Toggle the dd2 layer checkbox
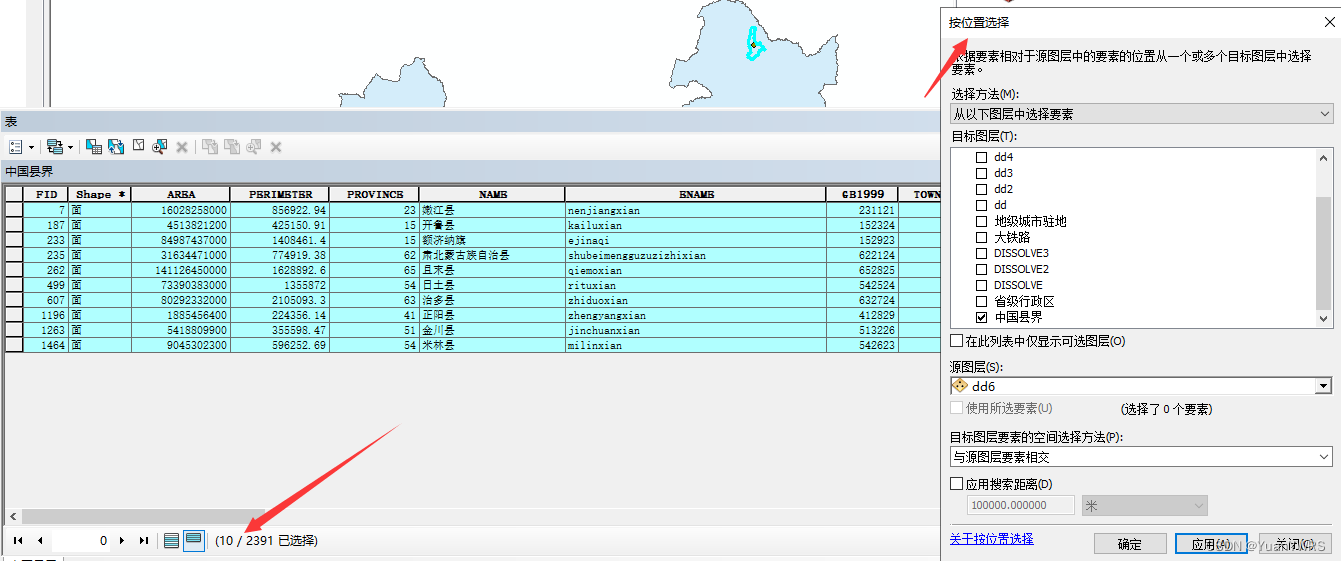The image size is (1341, 561). tap(981, 189)
